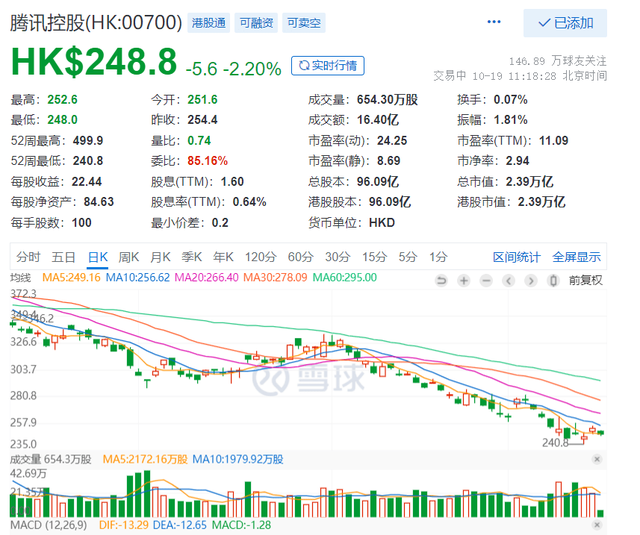Screen dimensions: 640x535
Task: Click the change value -5.6 -2.20%
Action: pos(233,69)
